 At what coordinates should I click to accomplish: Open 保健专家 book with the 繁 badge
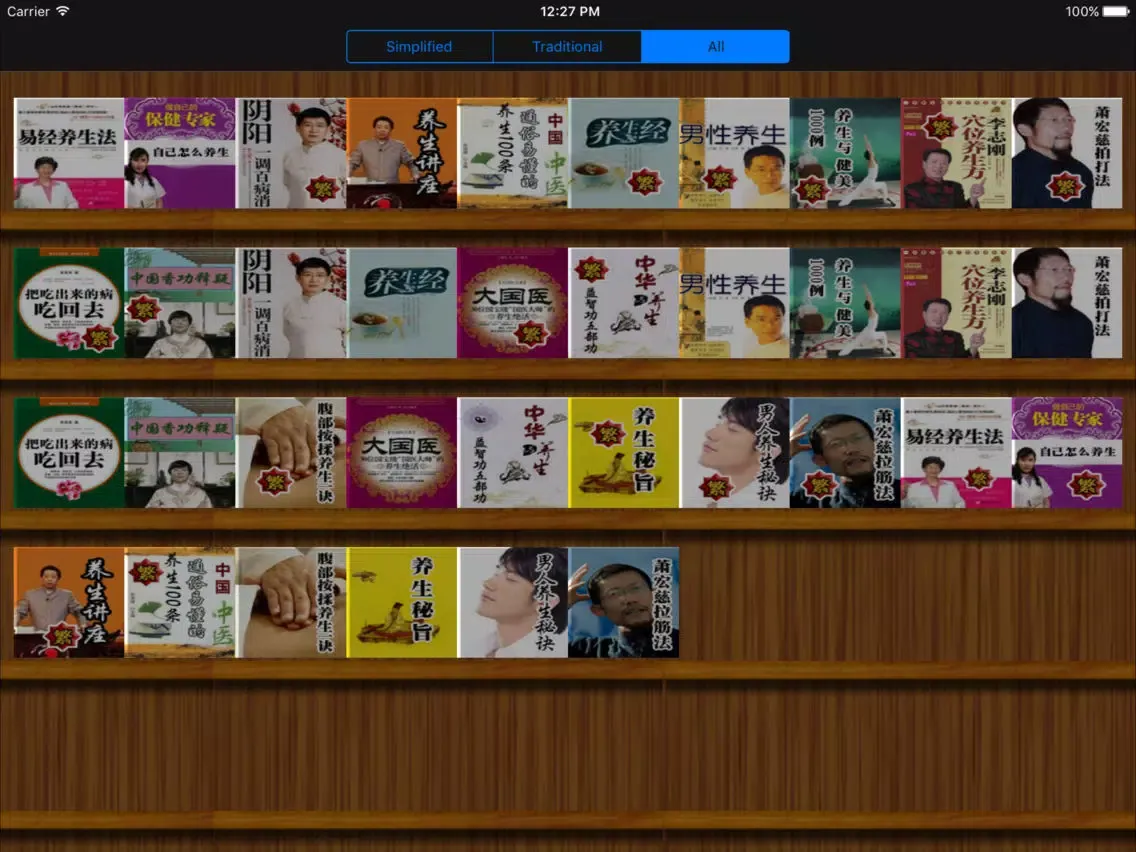(x=1067, y=453)
